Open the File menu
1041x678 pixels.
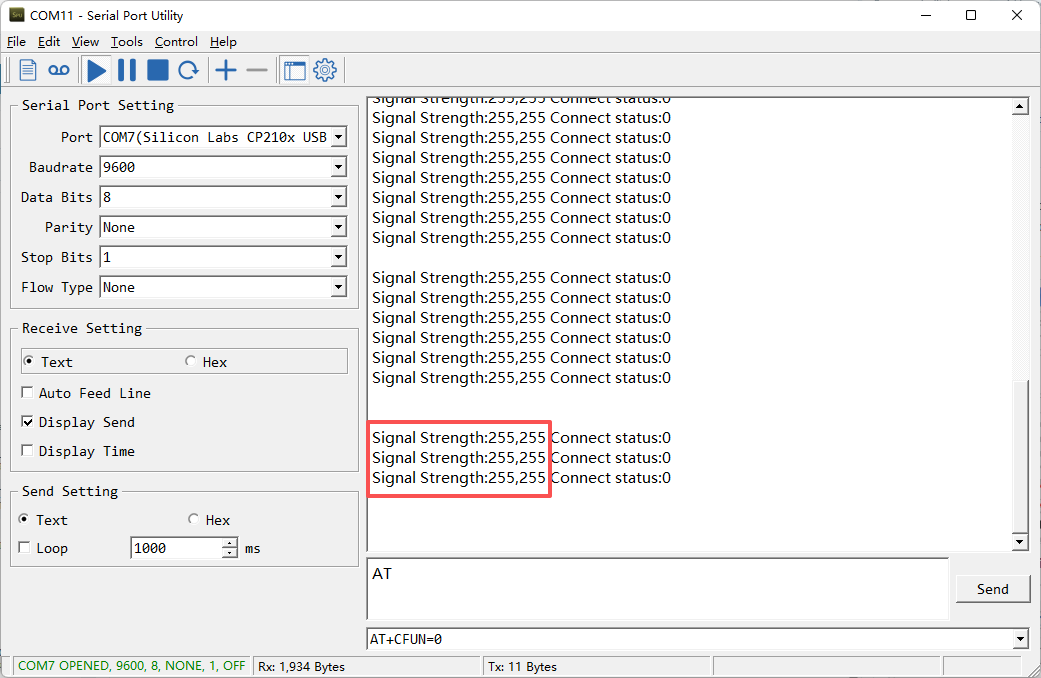tap(17, 42)
